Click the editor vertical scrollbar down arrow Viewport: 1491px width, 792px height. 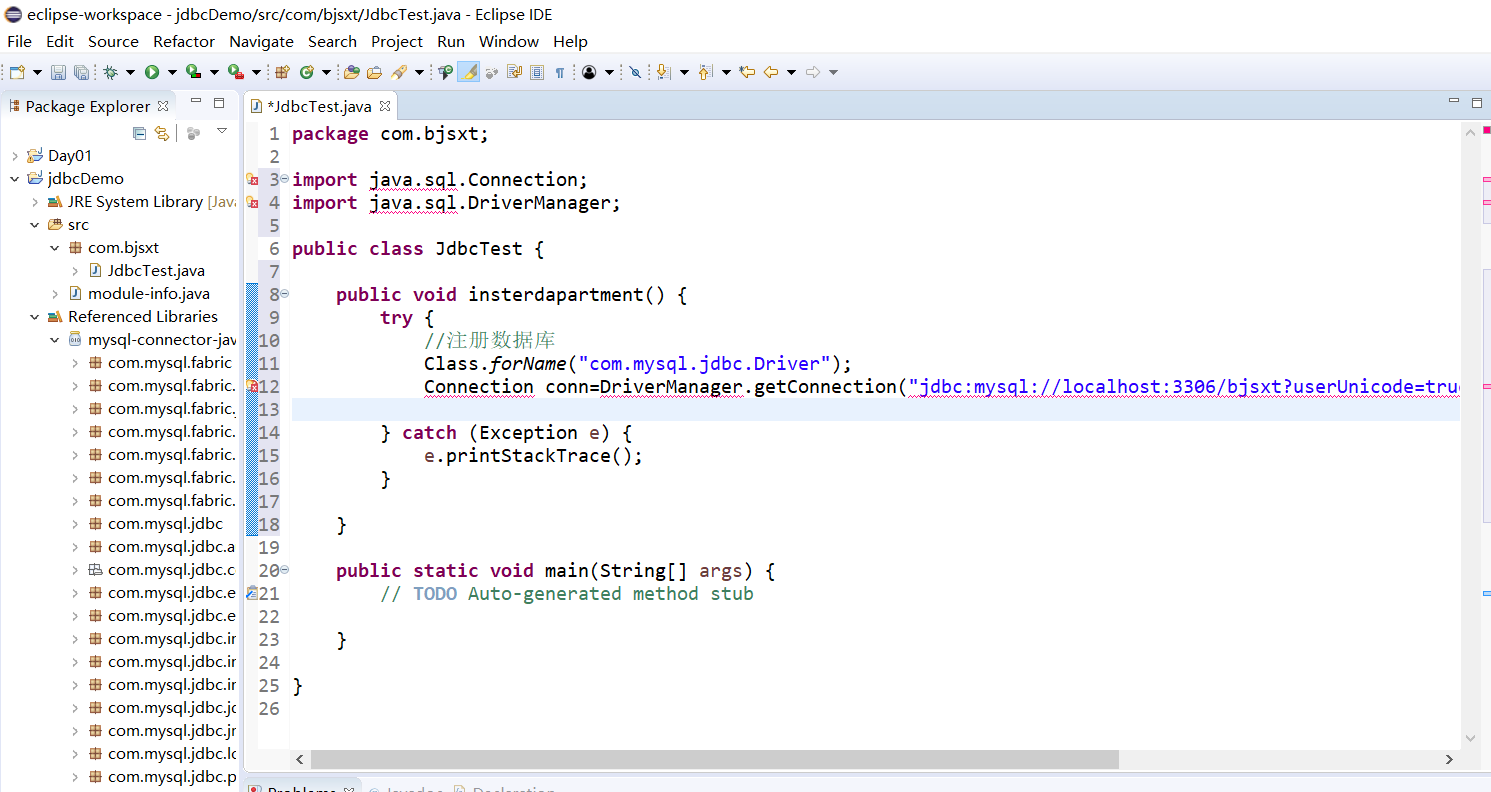click(x=1470, y=738)
